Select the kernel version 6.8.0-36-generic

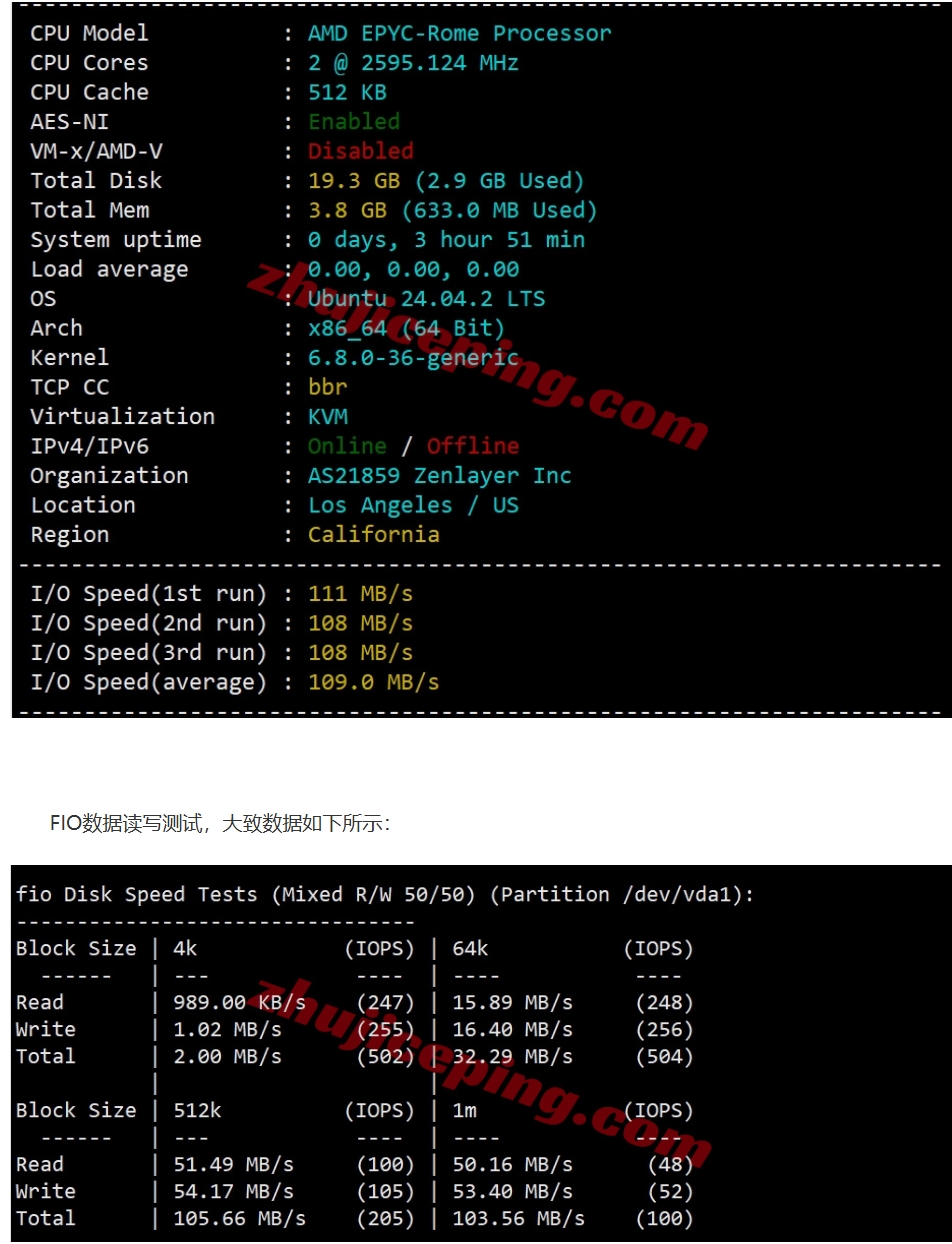pos(413,358)
